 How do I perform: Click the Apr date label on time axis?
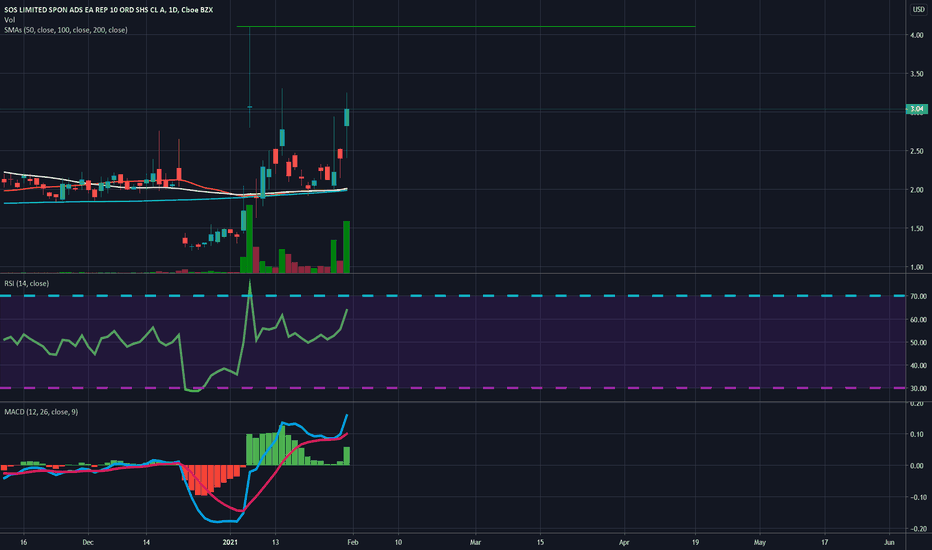624,542
